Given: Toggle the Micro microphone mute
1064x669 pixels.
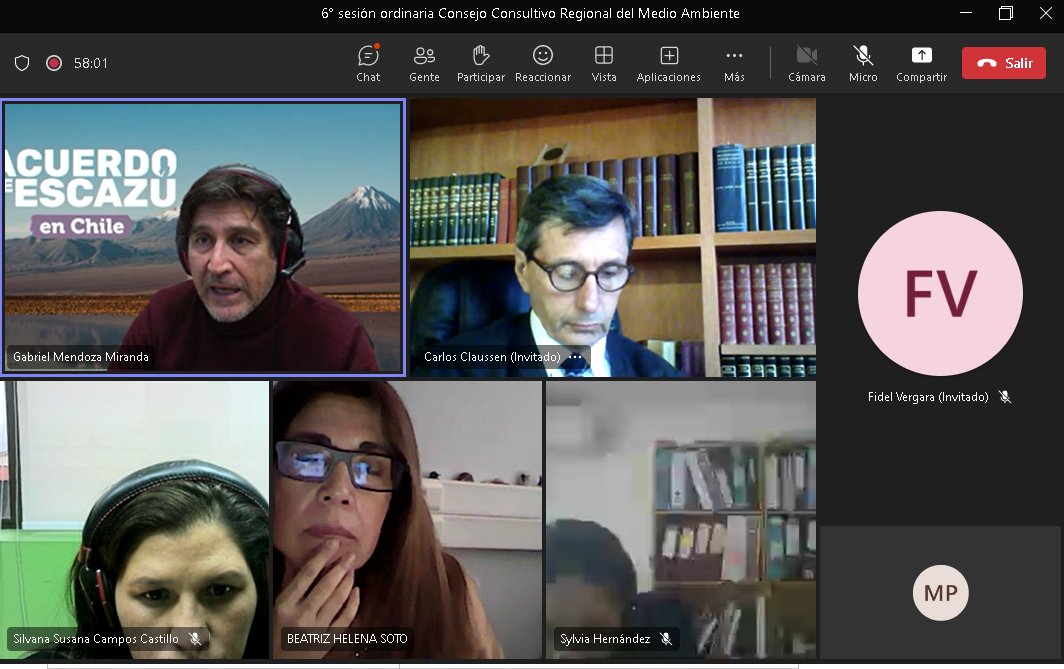Looking at the screenshot, I should [x=863, y=64].
